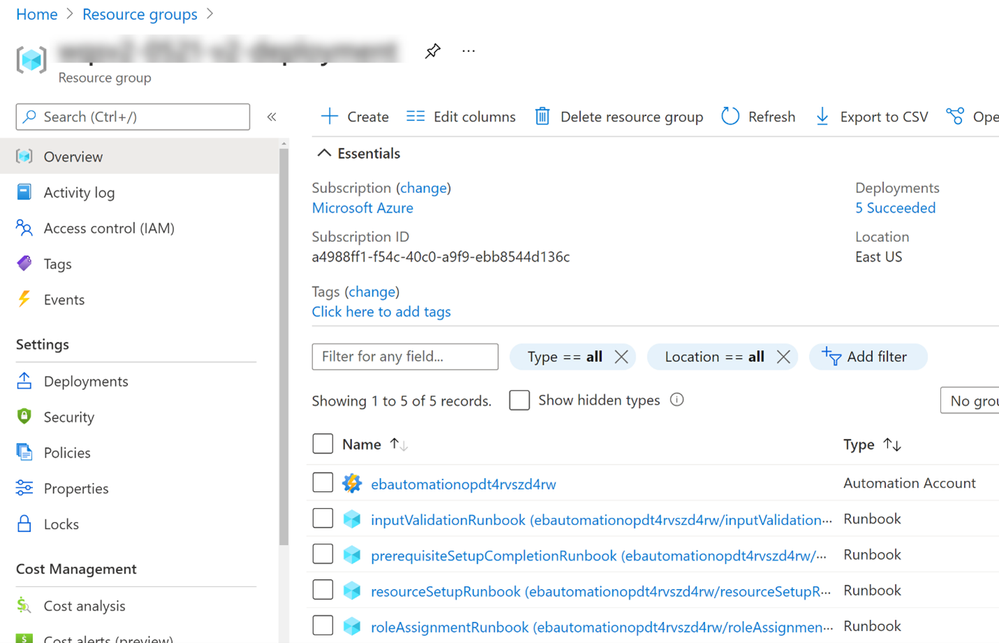
Task: Open the No grouping dropdown
Action: point(970,400)
